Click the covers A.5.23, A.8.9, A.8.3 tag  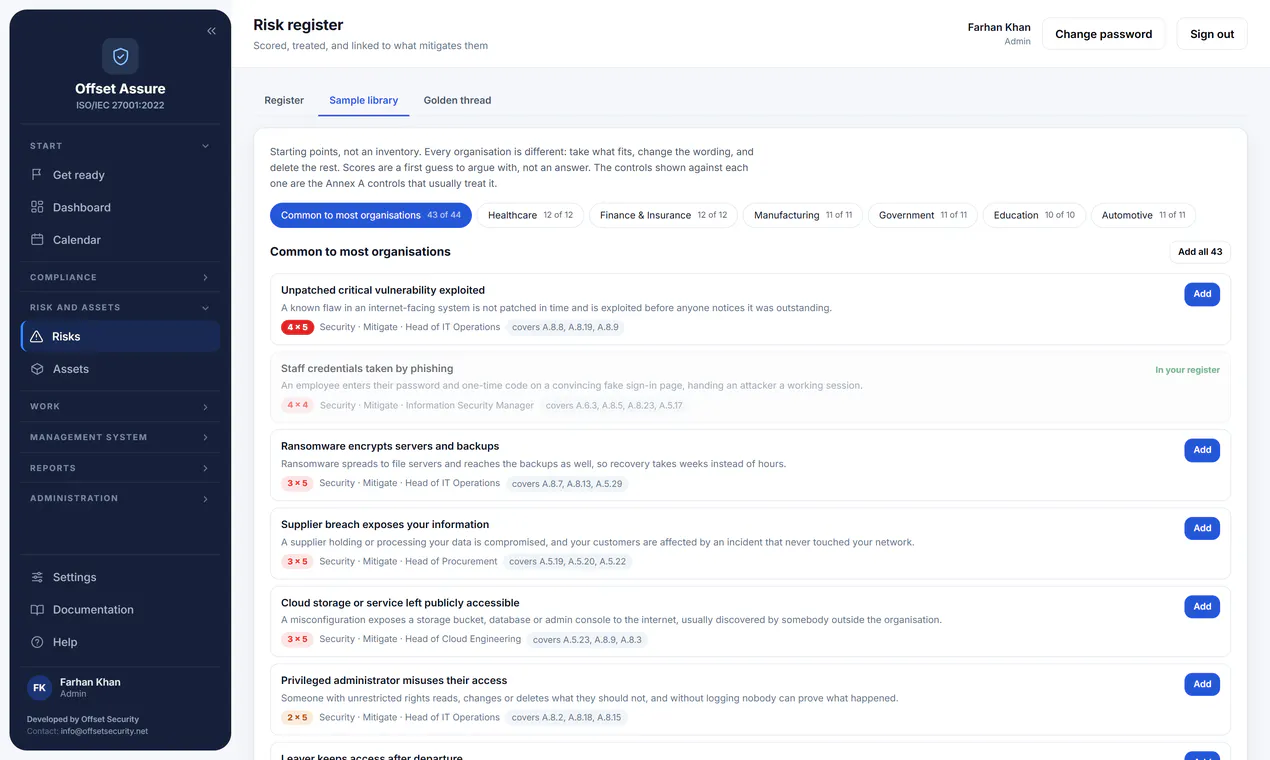(587, 639)
